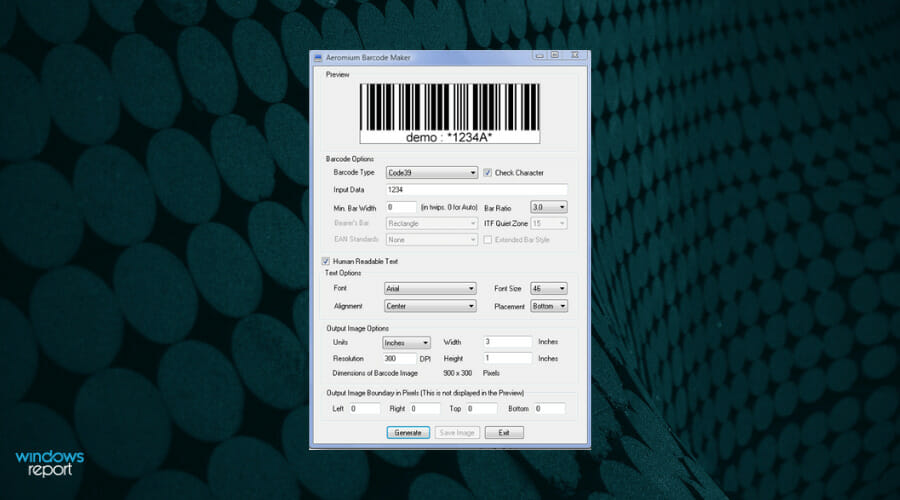Click the Bottom boundary field
The width and height of the screenshot is (900, 500).
(x=550, y=409)
